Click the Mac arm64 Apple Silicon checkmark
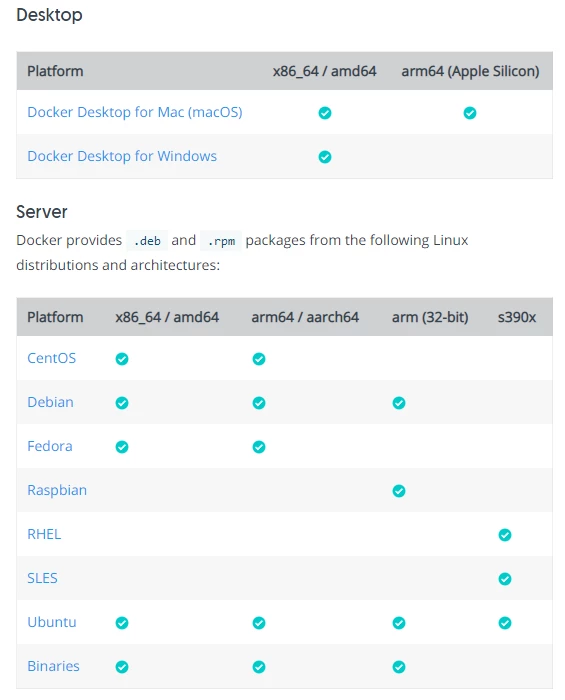Viewport: 565px width, 700px height. [x=469, y=113]
